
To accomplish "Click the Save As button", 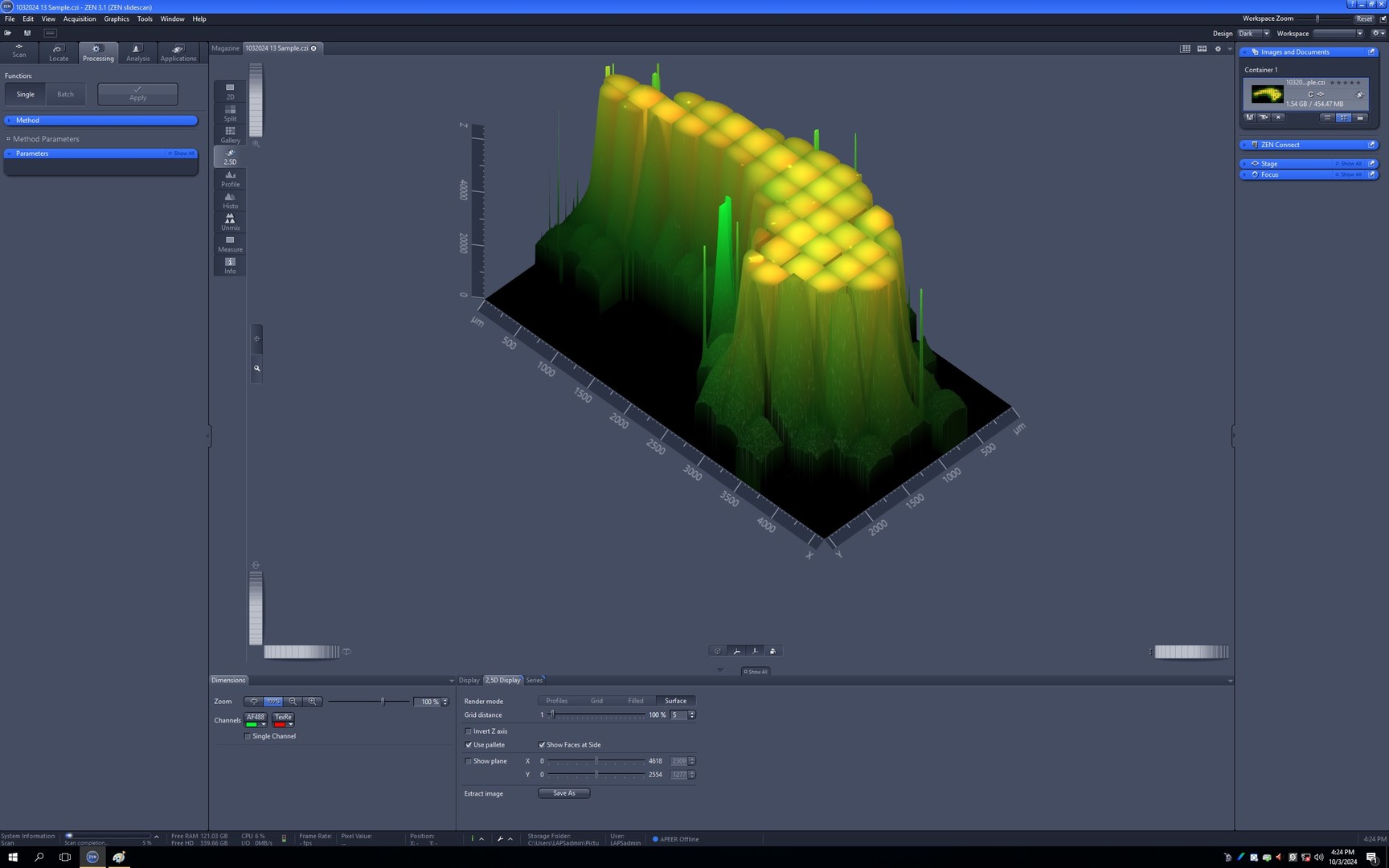I will coord(563,793).
